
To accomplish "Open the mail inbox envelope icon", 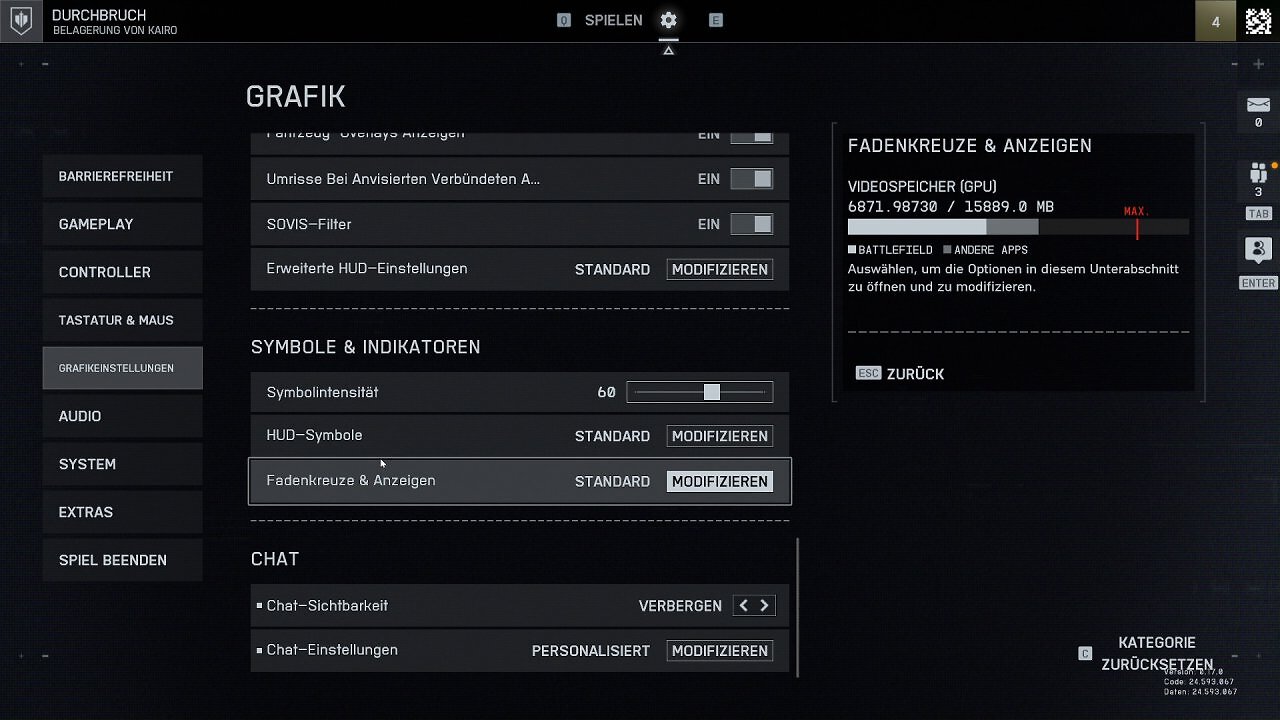I will 1258,105.
